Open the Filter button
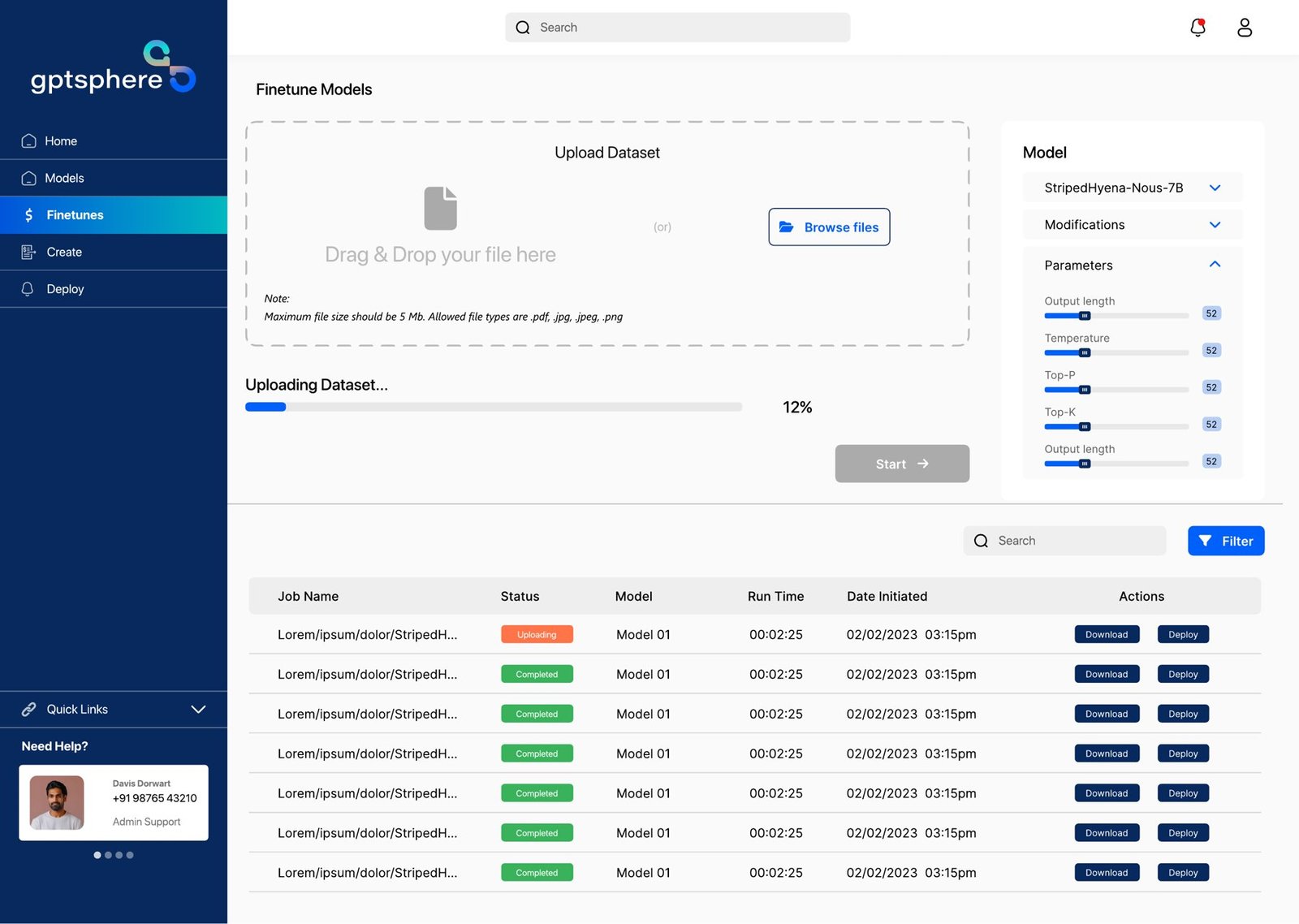 pyautogui.click(x=1226, y=541)
